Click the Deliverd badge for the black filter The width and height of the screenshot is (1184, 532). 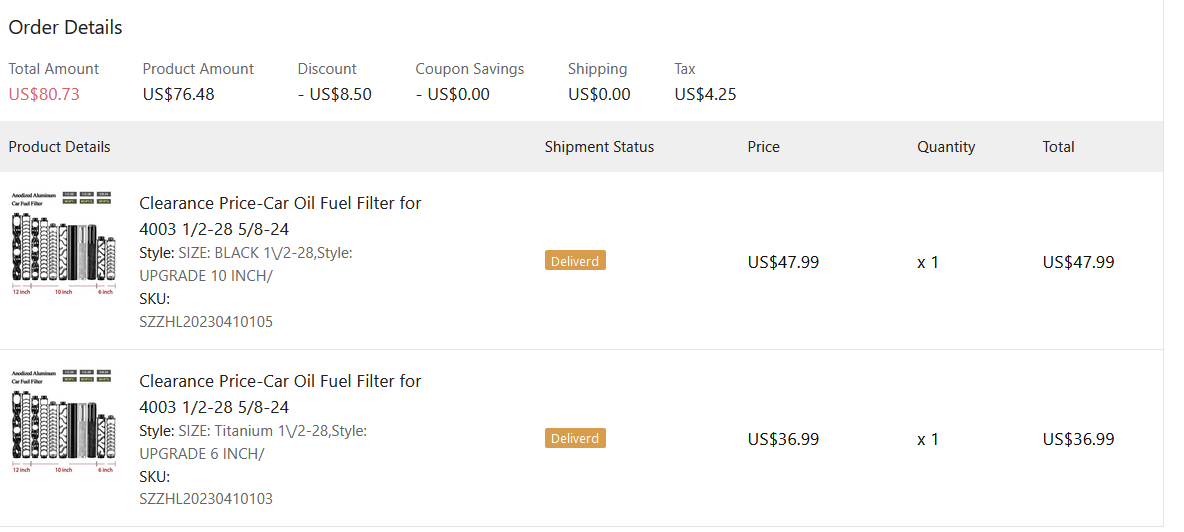[575, 261]
